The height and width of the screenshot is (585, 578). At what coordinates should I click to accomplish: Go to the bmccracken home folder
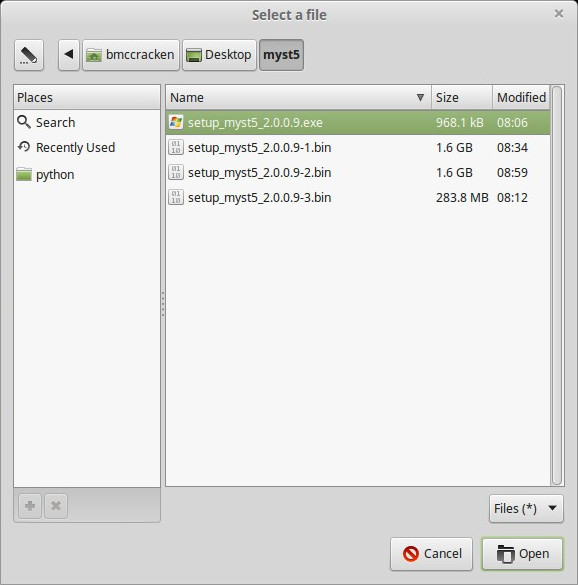click(x=131, y=55)
